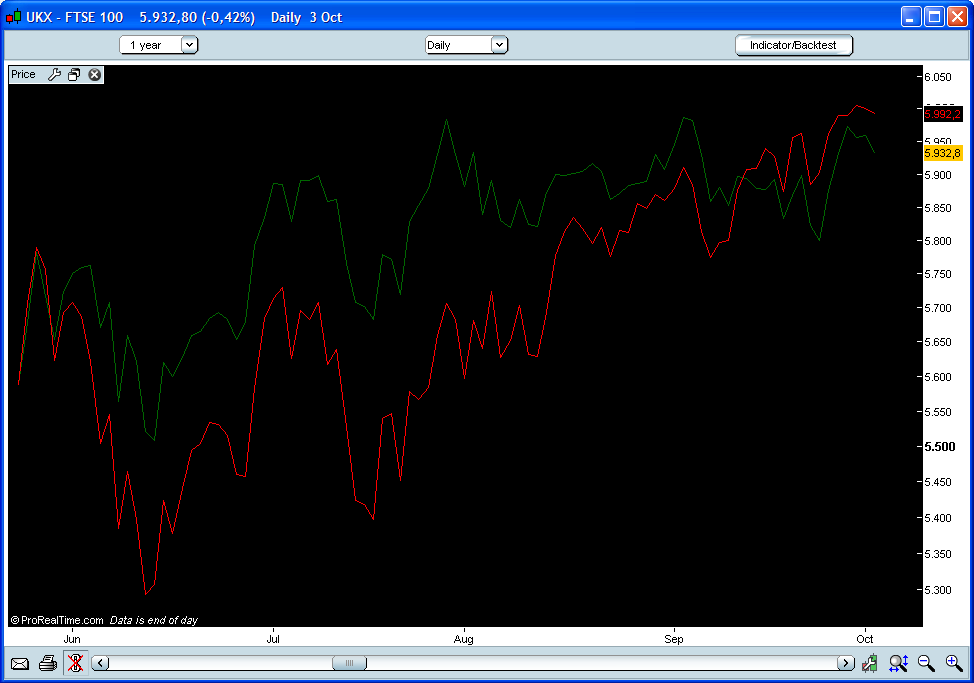Viewport: 974px width, 683px height.
Task: Click the duplicate window icon beside Price
Action: 73,74
